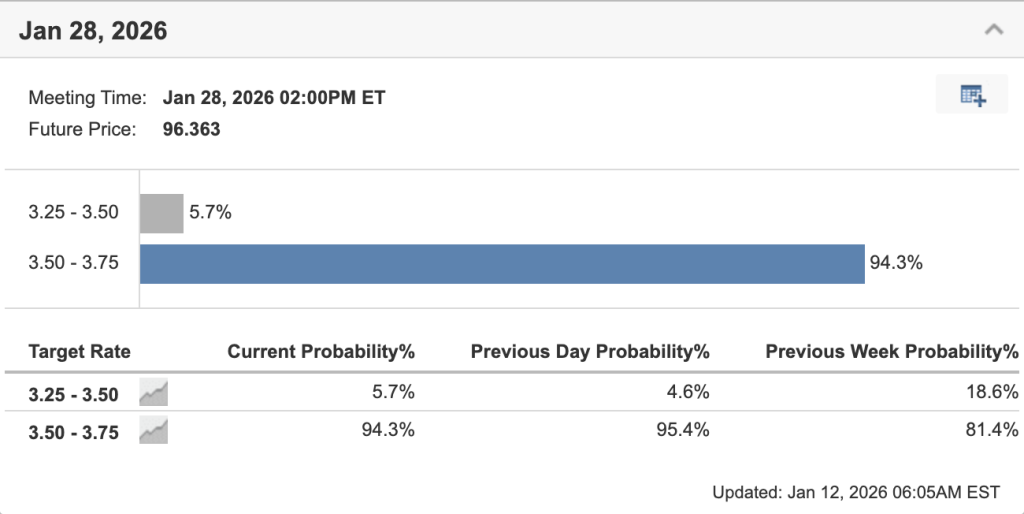
Task: Select the 3.25 - 3.50 table row label
Action: pyautogui.click(x=74, y=394)
